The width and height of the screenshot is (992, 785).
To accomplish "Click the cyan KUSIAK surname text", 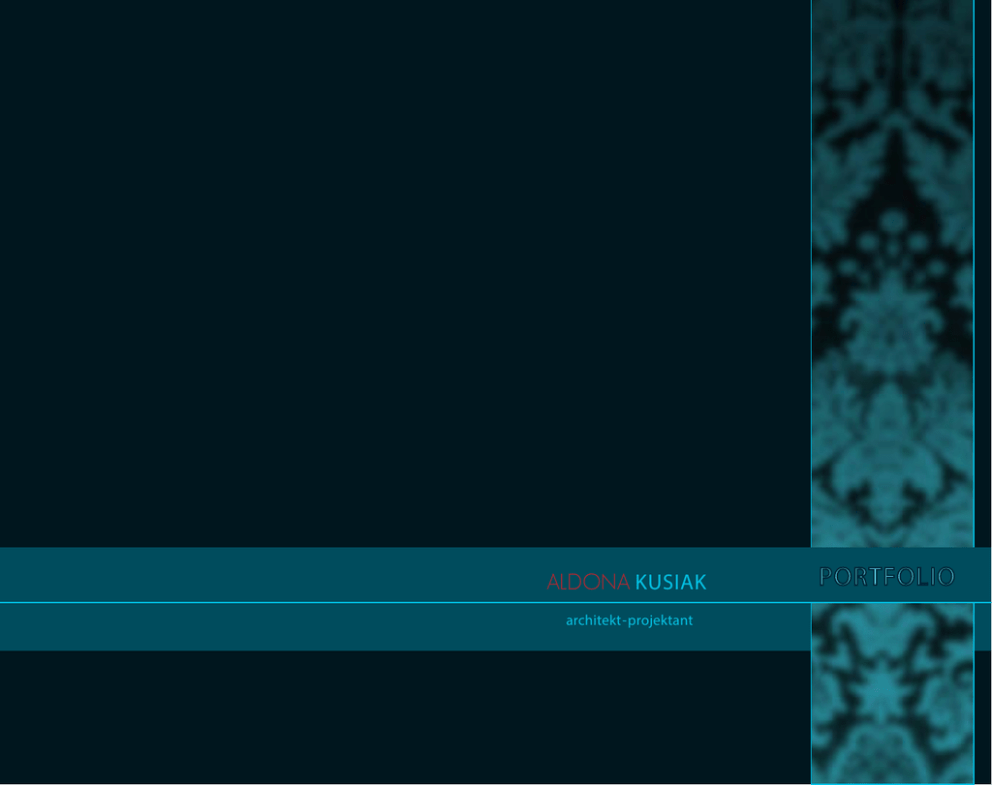I will point(670,582).
